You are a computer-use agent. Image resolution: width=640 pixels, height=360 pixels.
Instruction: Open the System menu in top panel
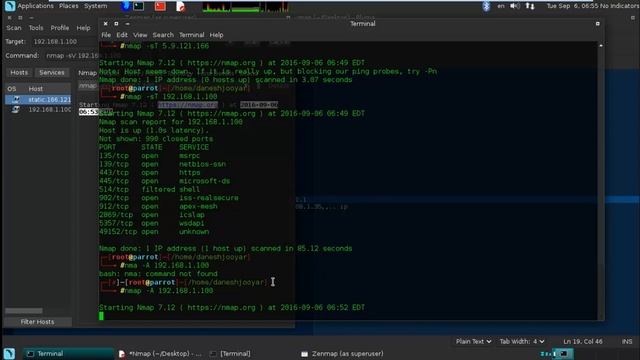click(96, 6)
